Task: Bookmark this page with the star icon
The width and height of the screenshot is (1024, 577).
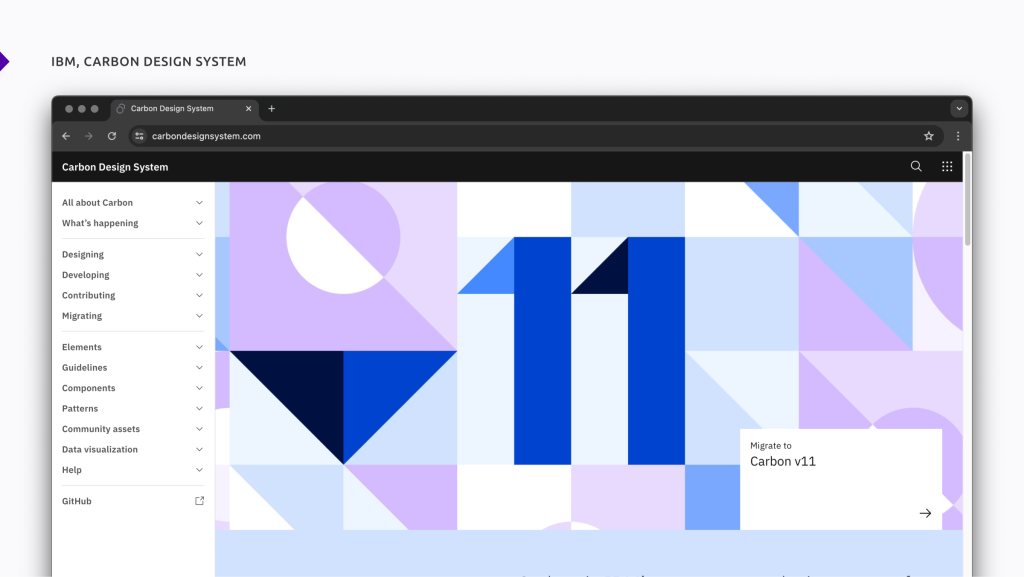Action: click(x=929, y=136)
